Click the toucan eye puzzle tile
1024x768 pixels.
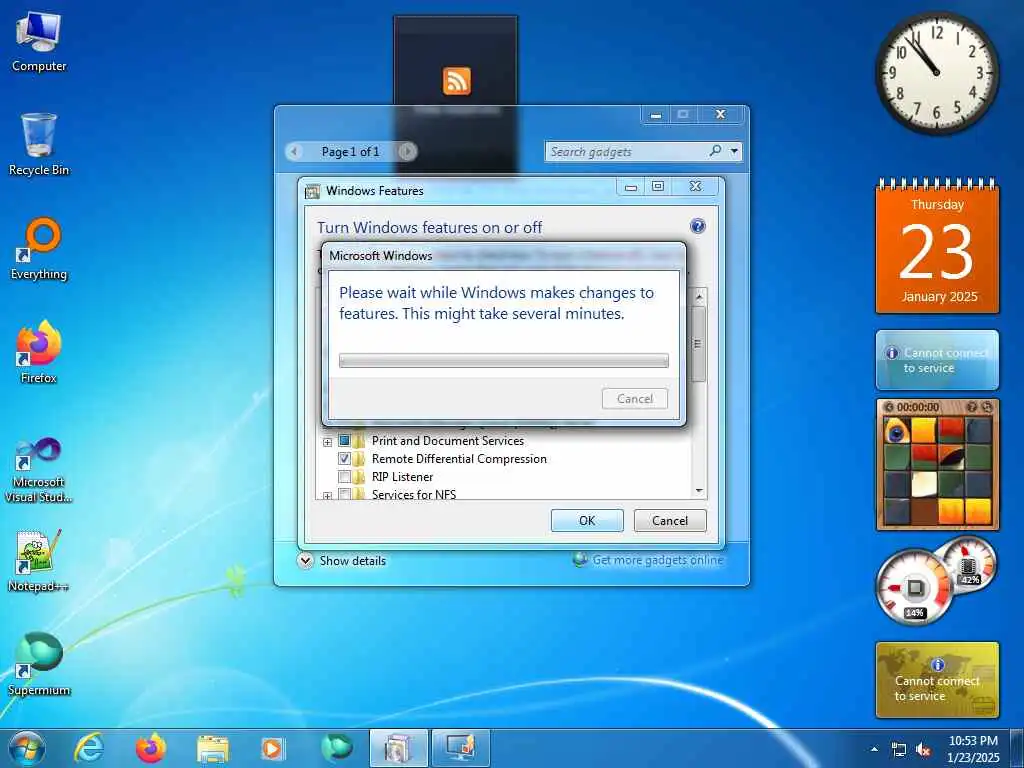click(897, 431)
